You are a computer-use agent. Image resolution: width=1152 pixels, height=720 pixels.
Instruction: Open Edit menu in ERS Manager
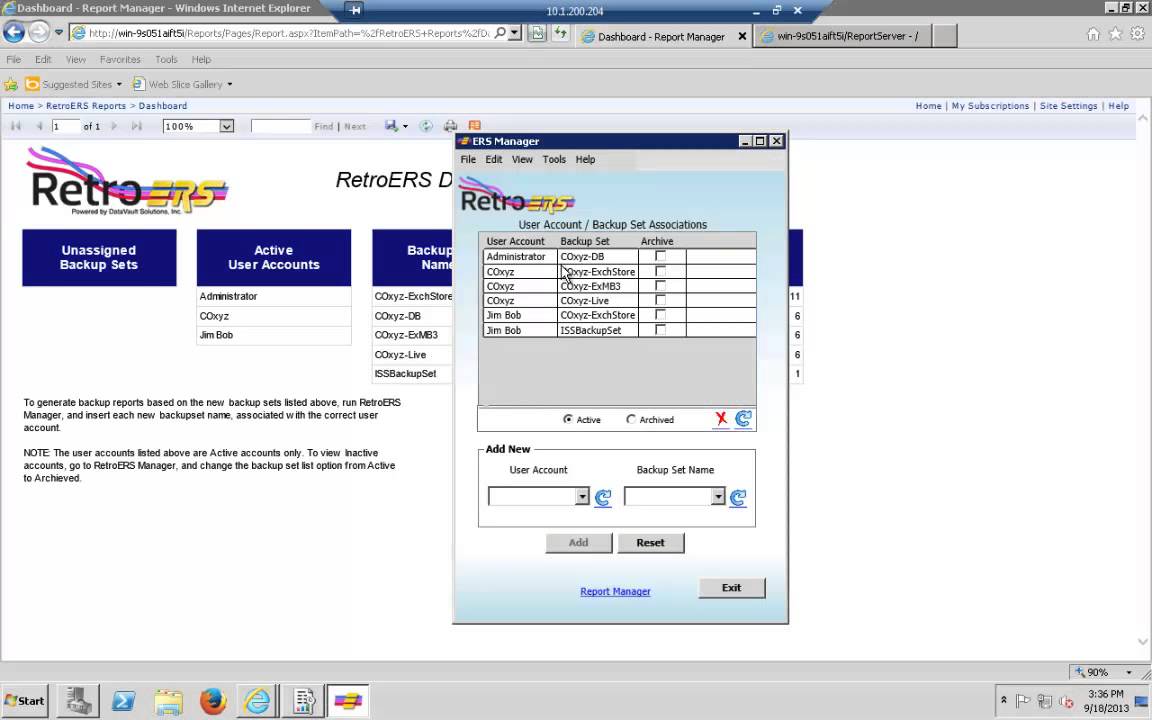click(x=494, y=159)
